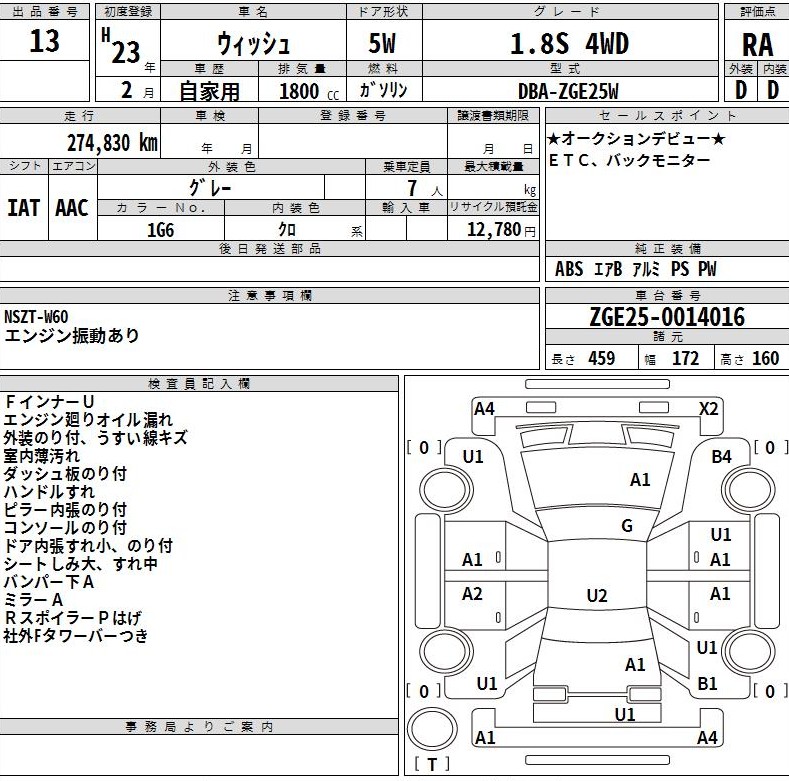
Task: Select the door shape value 5W
Action: tap(382, 43)
